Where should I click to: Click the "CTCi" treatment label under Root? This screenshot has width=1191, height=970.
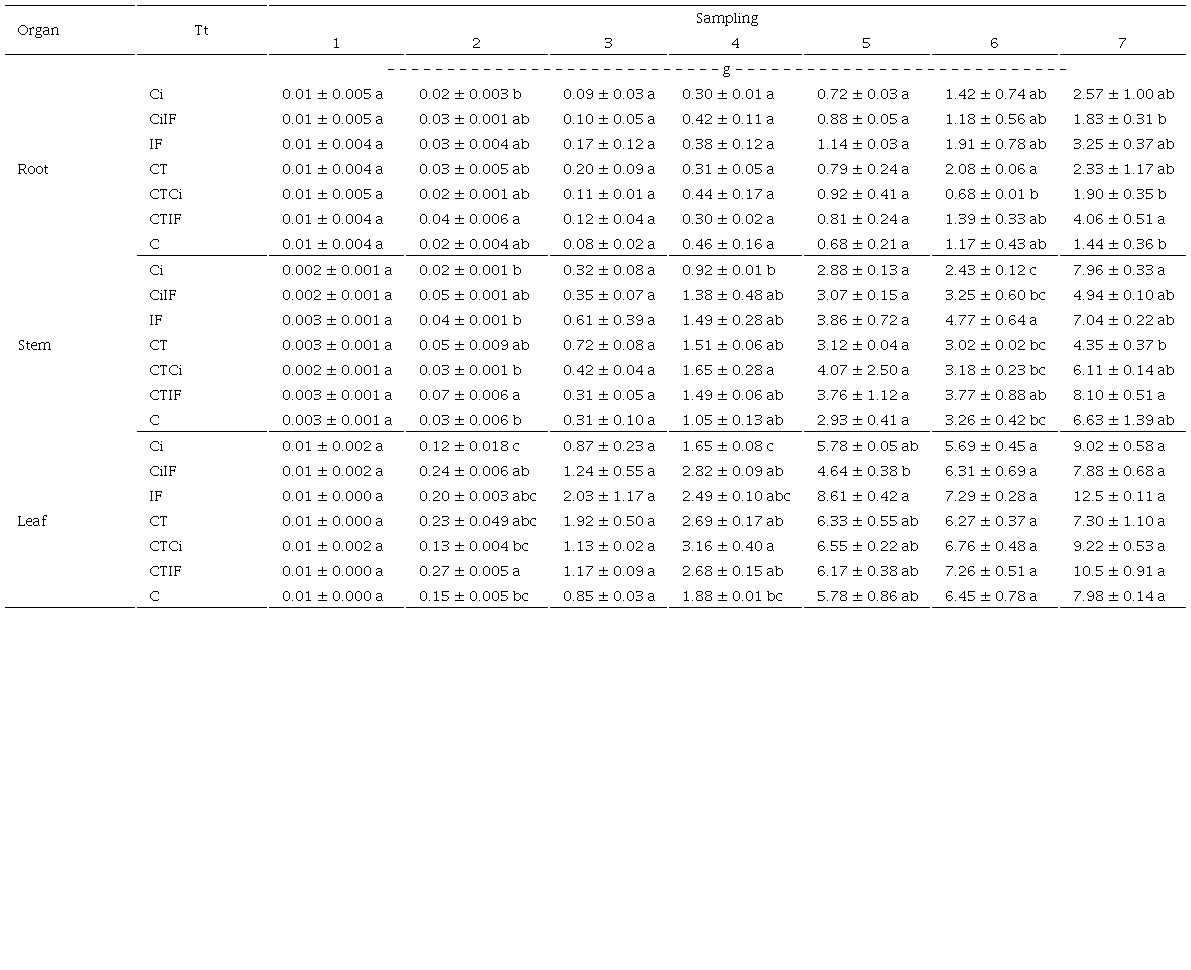coord(165,194)
